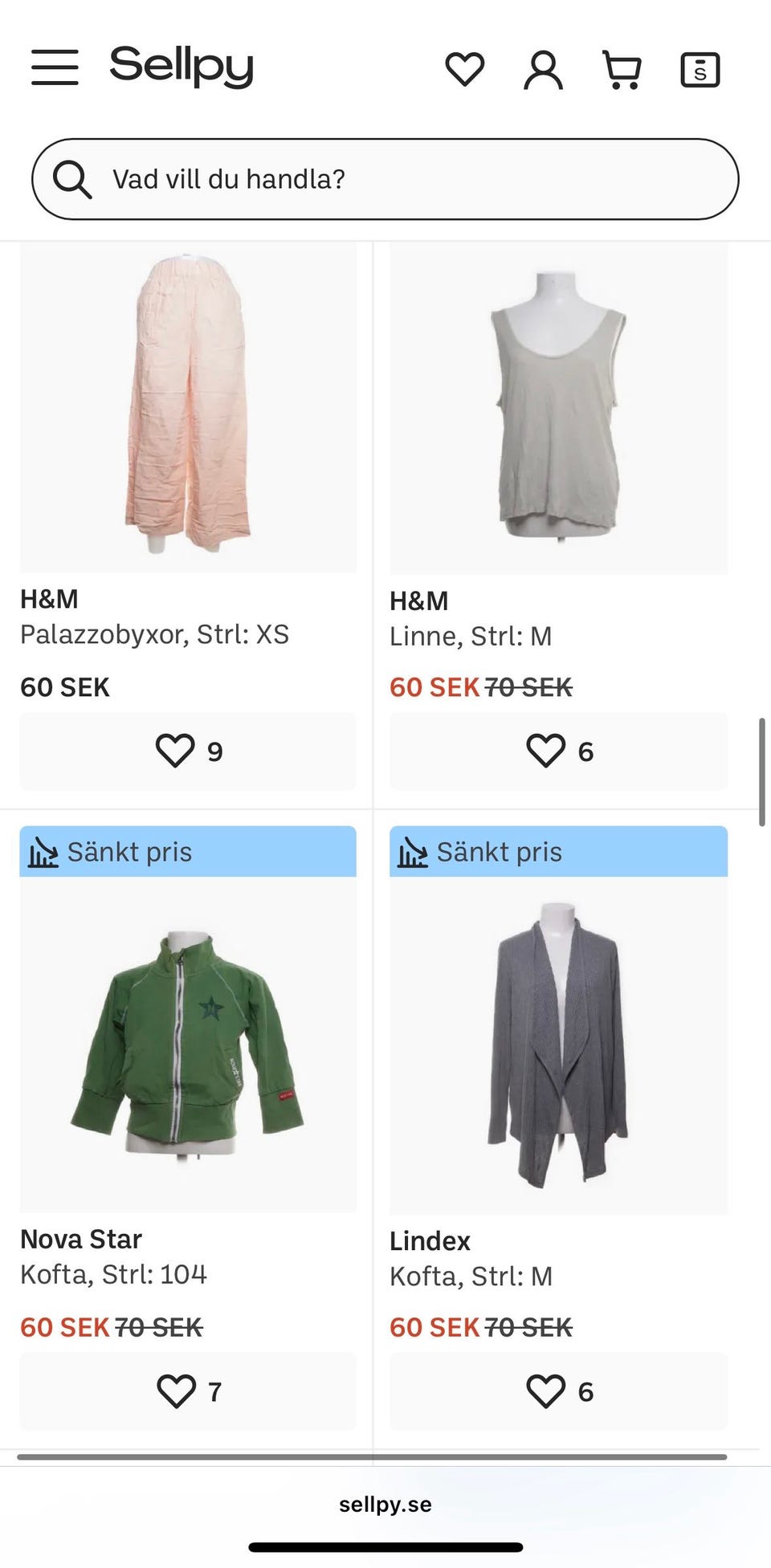Screen dimensions: 771x1568
Task: Like the Nova Star Kofta
Action: coord(188,1391)
